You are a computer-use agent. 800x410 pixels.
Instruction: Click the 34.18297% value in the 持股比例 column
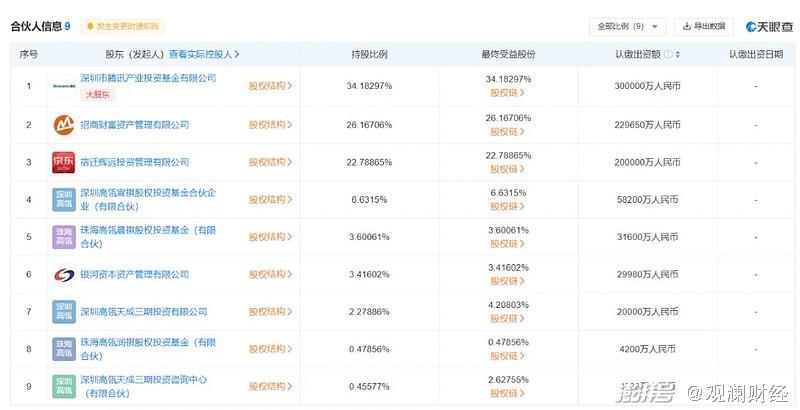pyautogui.click(x=369, y=86)
